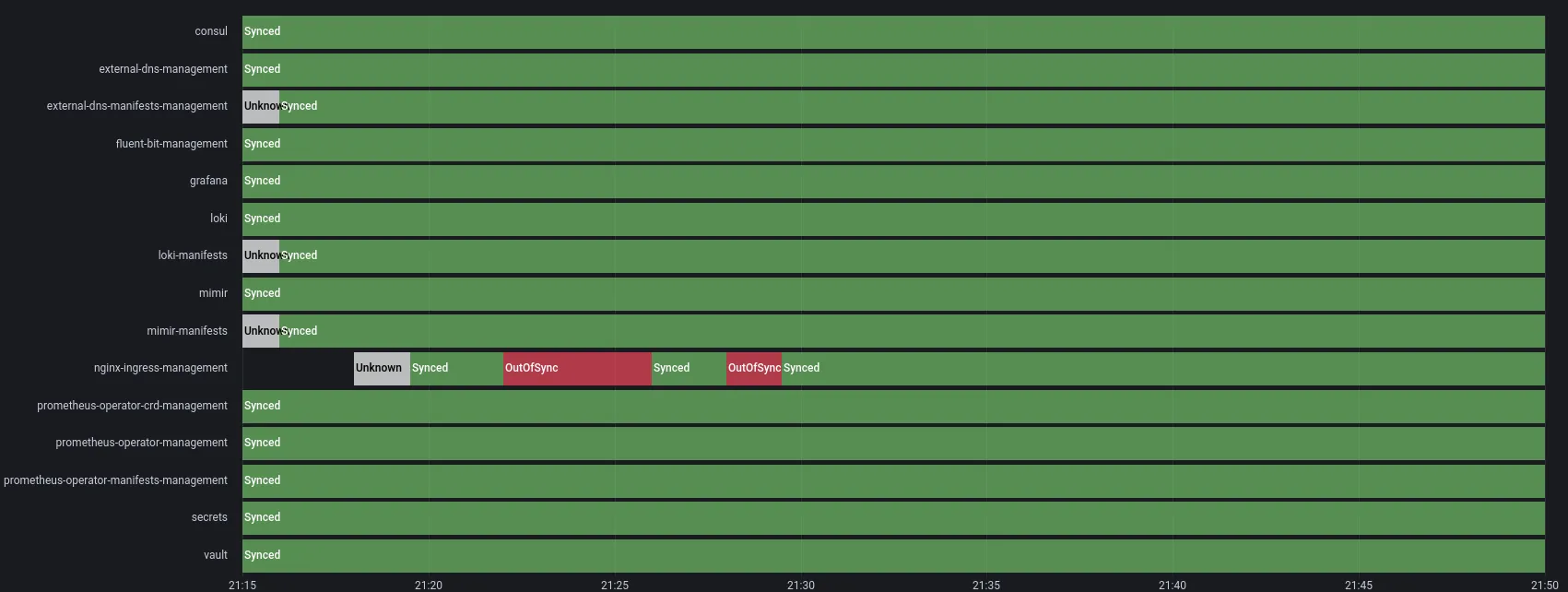Select the Unknown segment in mimir-manifests row
The width and height of the screenshot is (1568, 592).
[261, 331]
